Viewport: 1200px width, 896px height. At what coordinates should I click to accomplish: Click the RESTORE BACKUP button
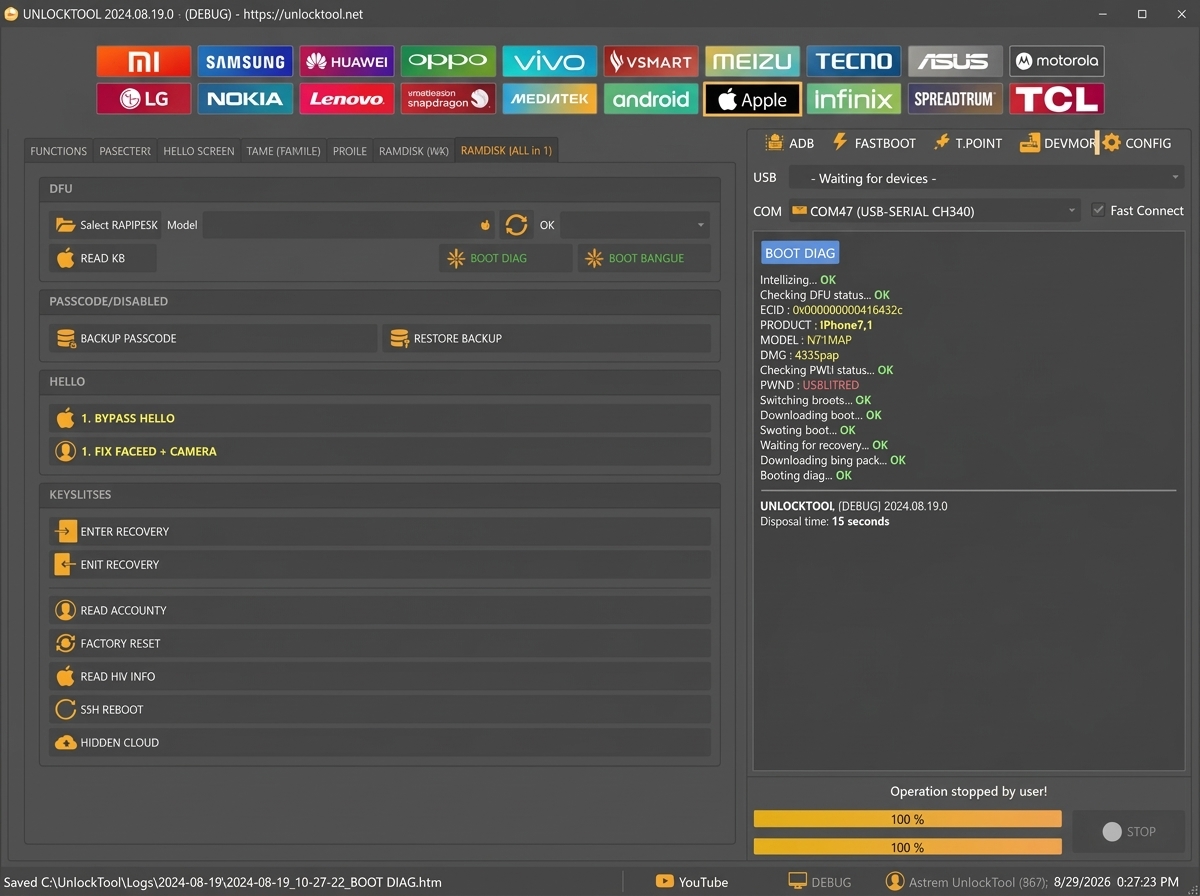coord(547,338)
